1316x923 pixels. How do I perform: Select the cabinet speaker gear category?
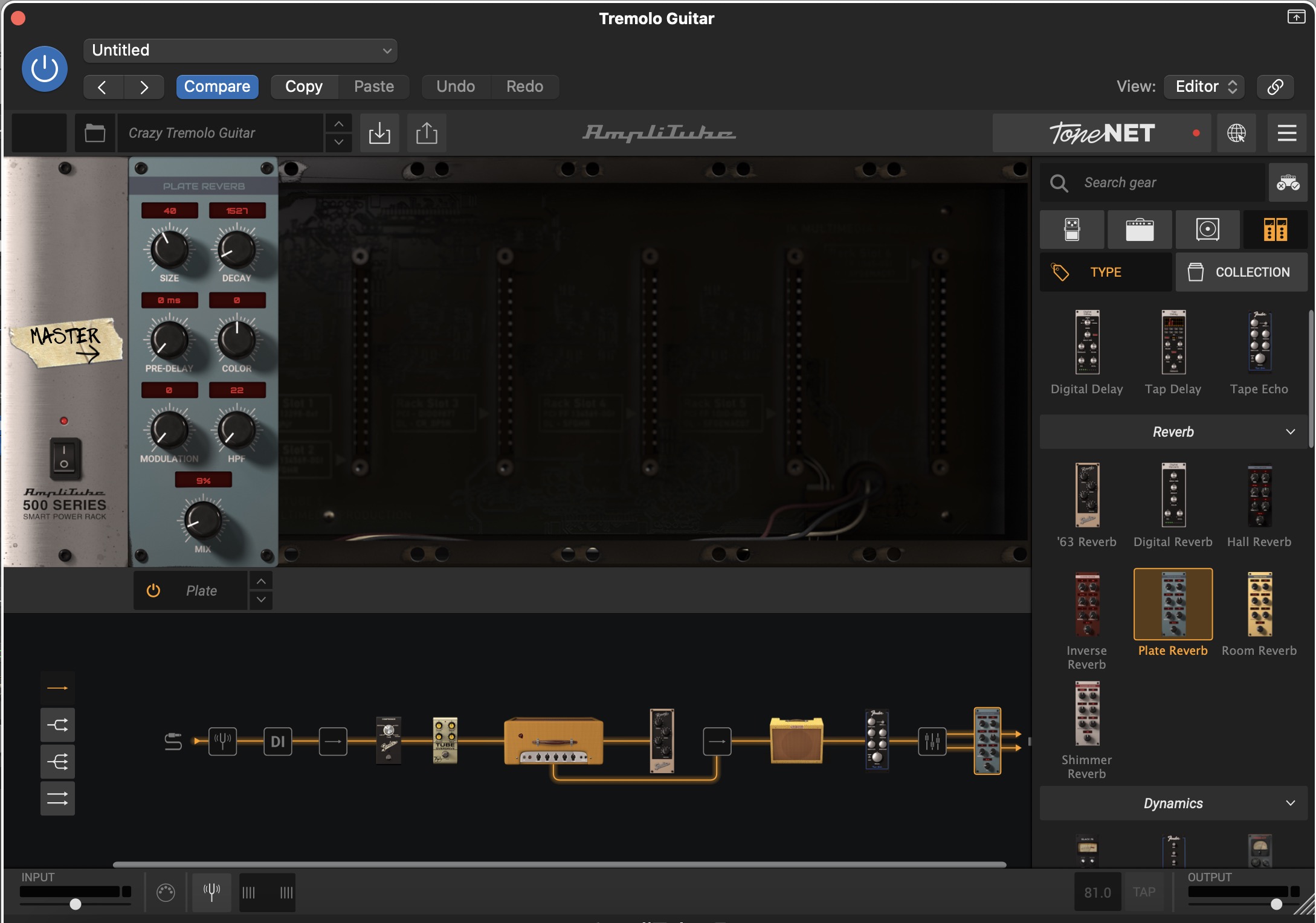[x=1207, y=230]
